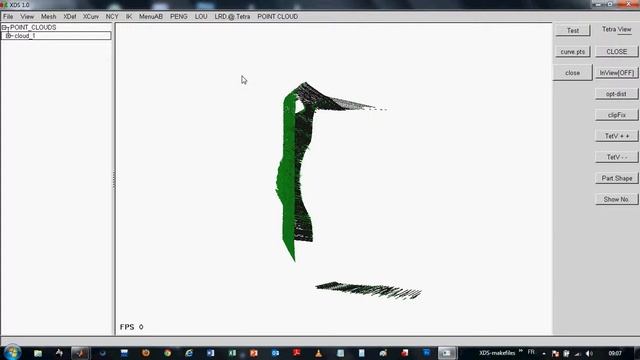Screen dimensions: 640x360
Task: Click the Part Shape button
Action: pyautogui.click(x=617, y=178)
